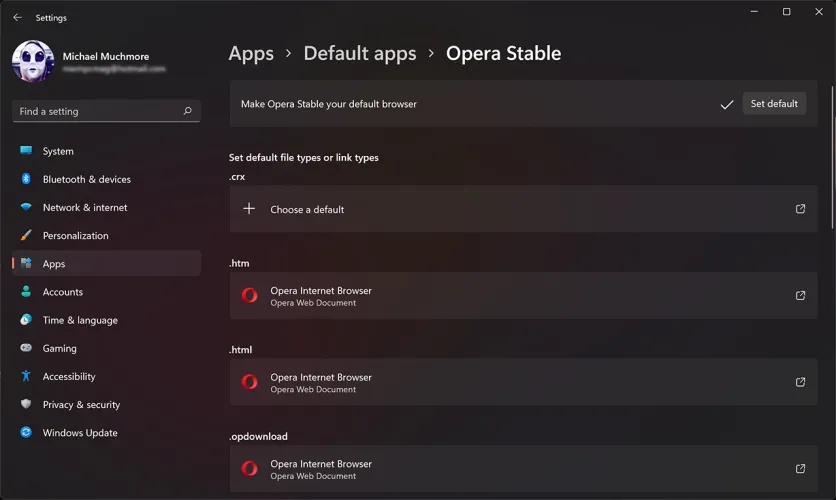Go to Default apps breadcrumb link
The height and width of the screenshot is (500, 836).
click(x=360, y=54)
